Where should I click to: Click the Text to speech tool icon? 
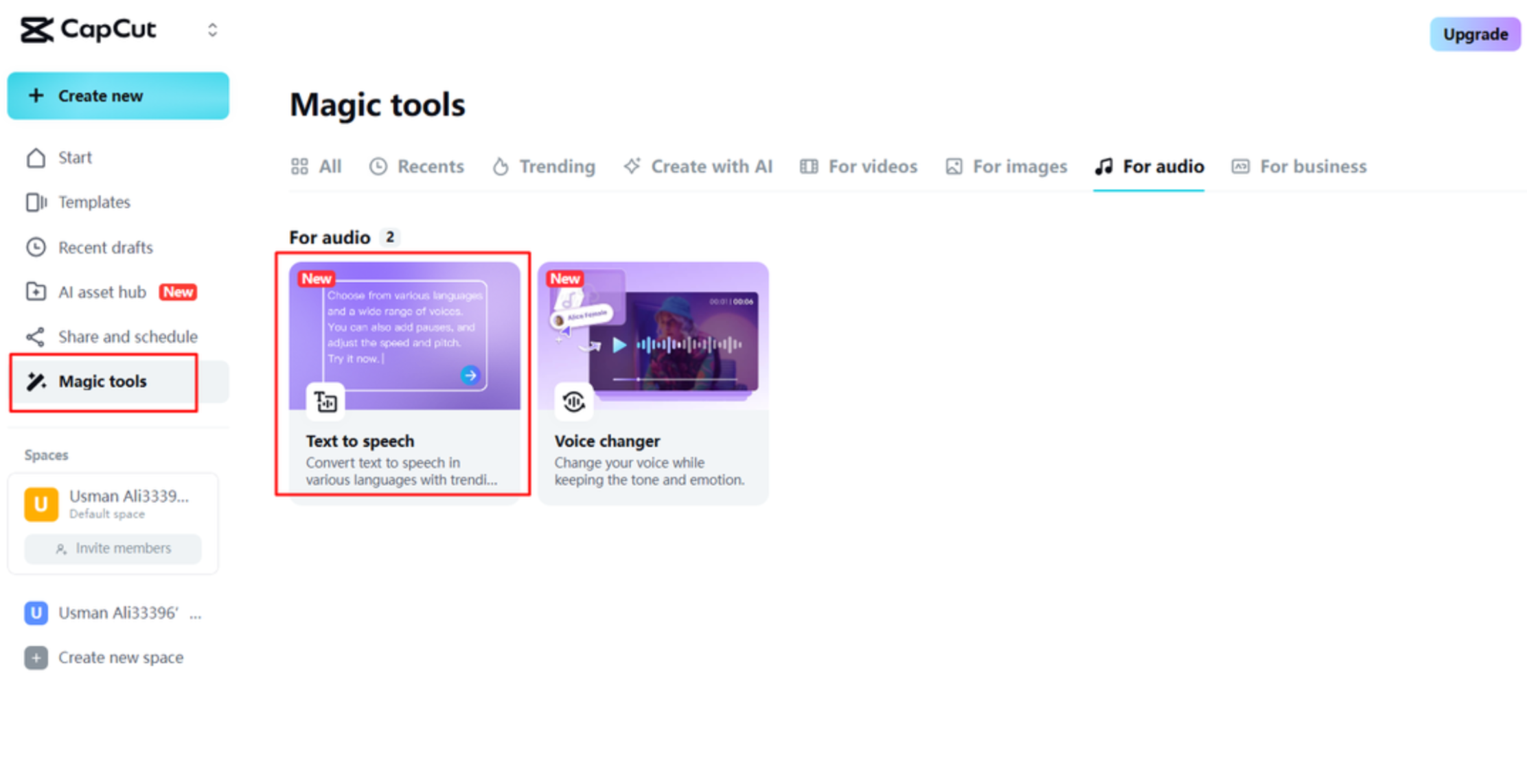click(x=325, y=401)
